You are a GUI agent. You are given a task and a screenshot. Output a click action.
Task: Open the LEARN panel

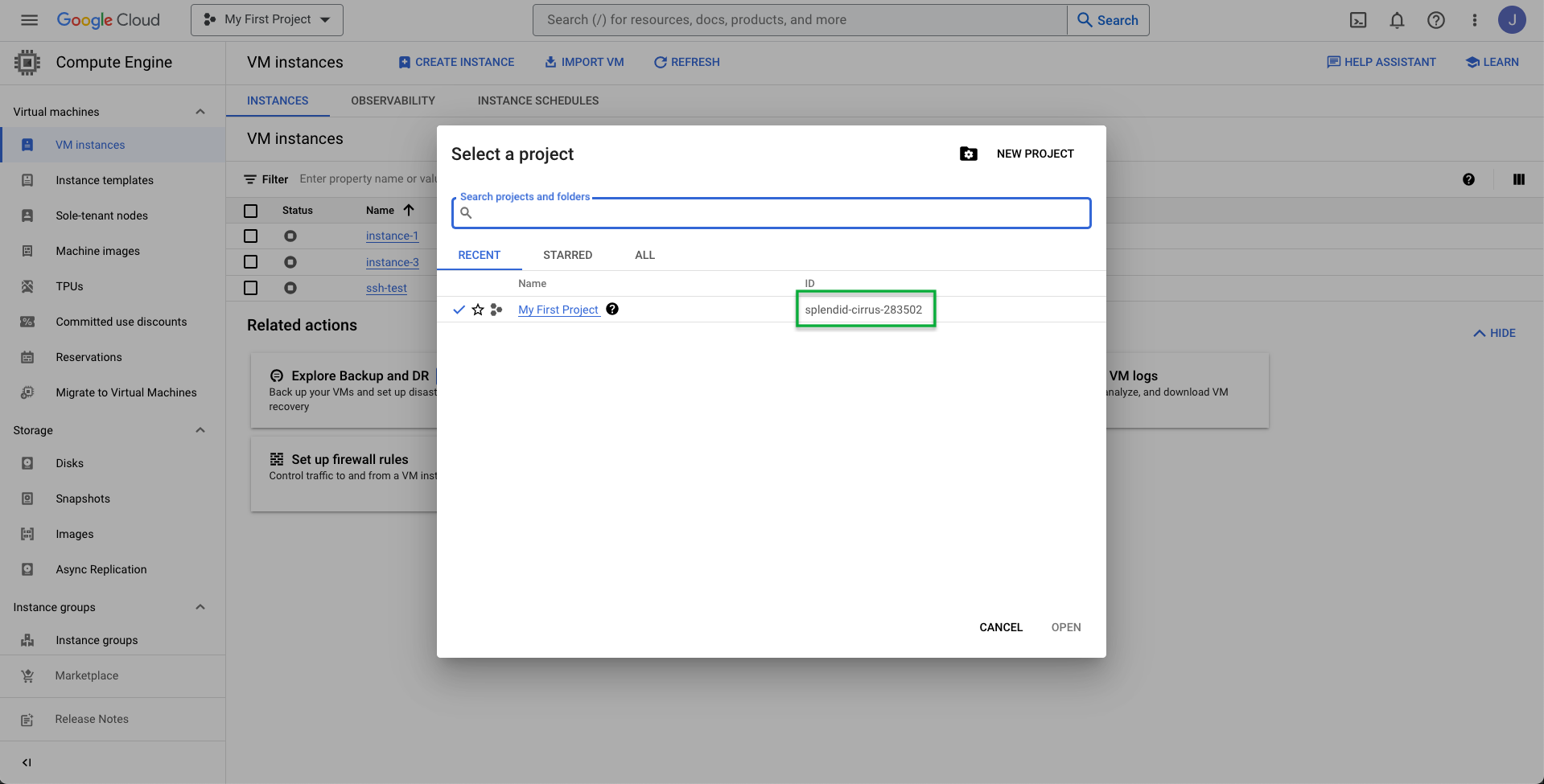pos(1492,62)
